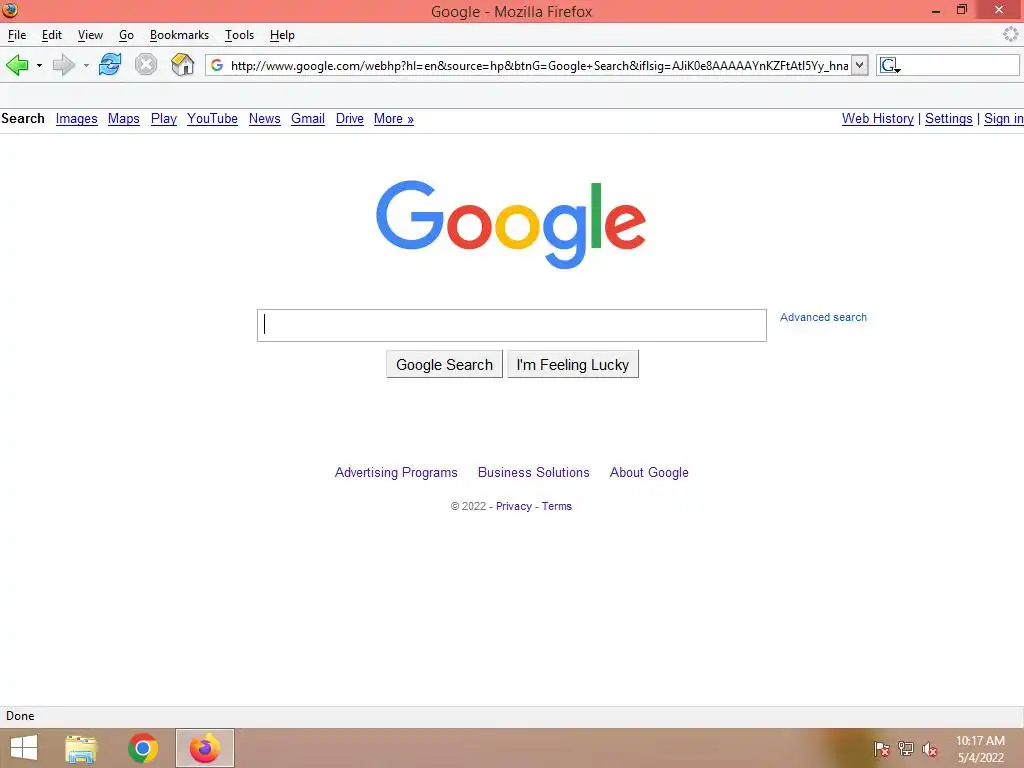
Task: Click the Google Search button
Action: tap(444, 364)
